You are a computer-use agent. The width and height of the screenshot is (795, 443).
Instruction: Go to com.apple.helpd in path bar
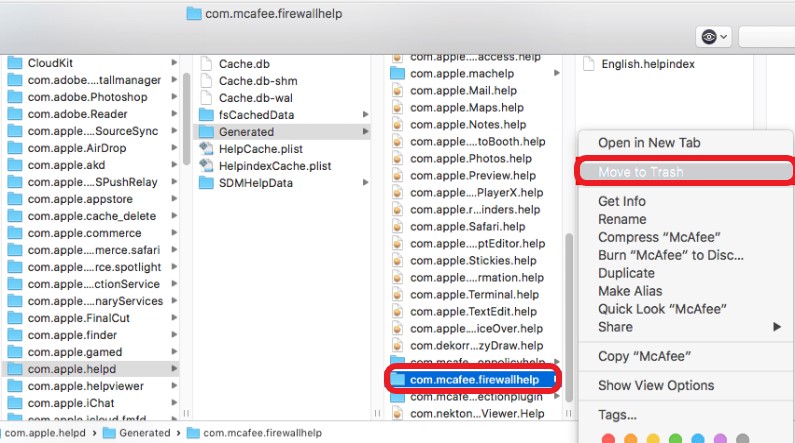(45, 433)
